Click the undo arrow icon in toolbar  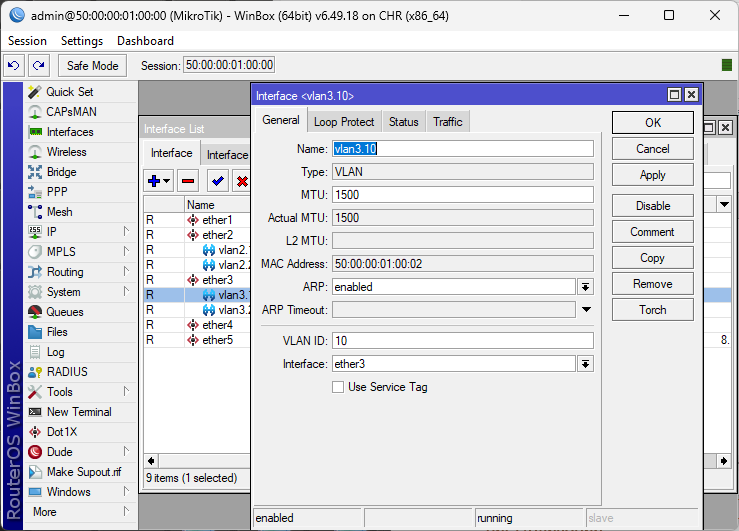click(14, 65)
